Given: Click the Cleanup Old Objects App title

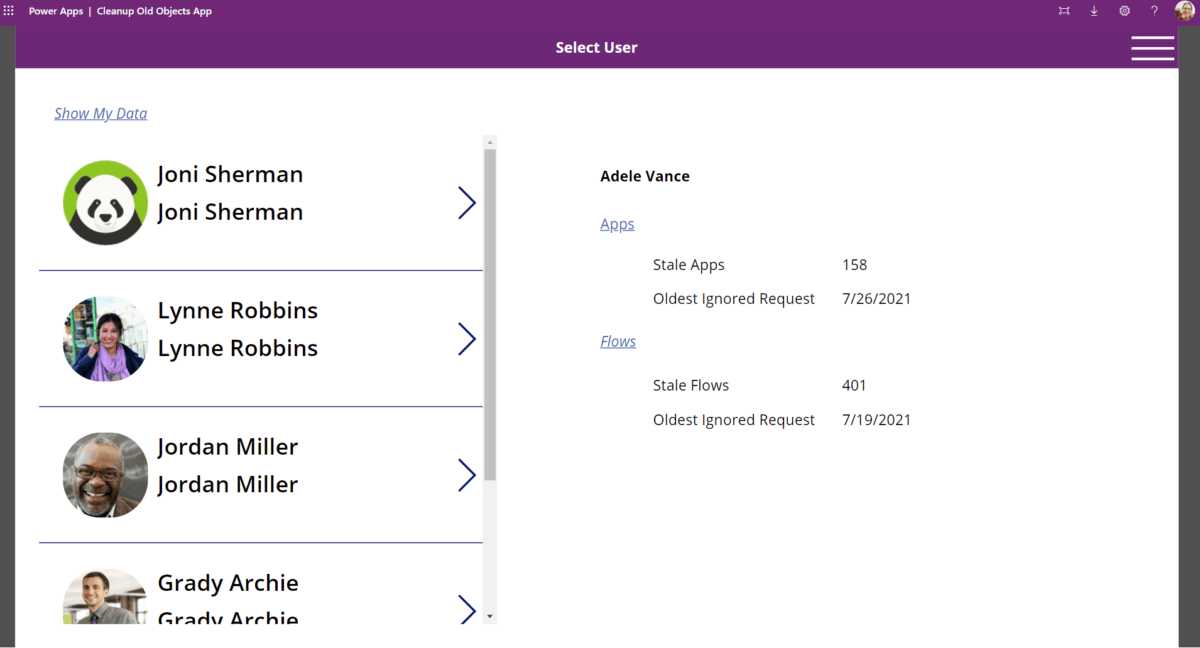Looking at the screenshot, I should coord(154,10).
